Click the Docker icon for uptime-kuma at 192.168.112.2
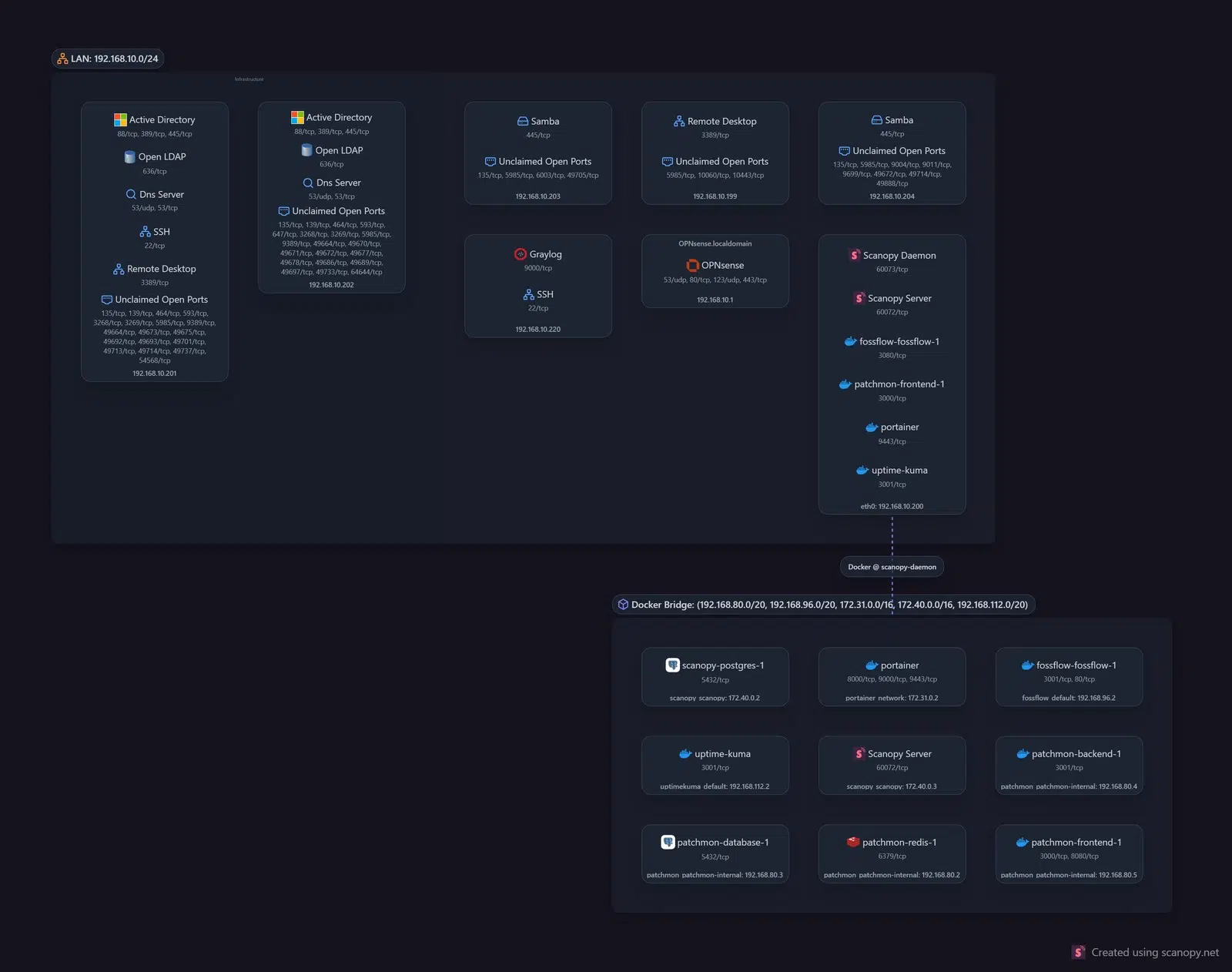The image size is (1232, 972). [x=685, y=754]
